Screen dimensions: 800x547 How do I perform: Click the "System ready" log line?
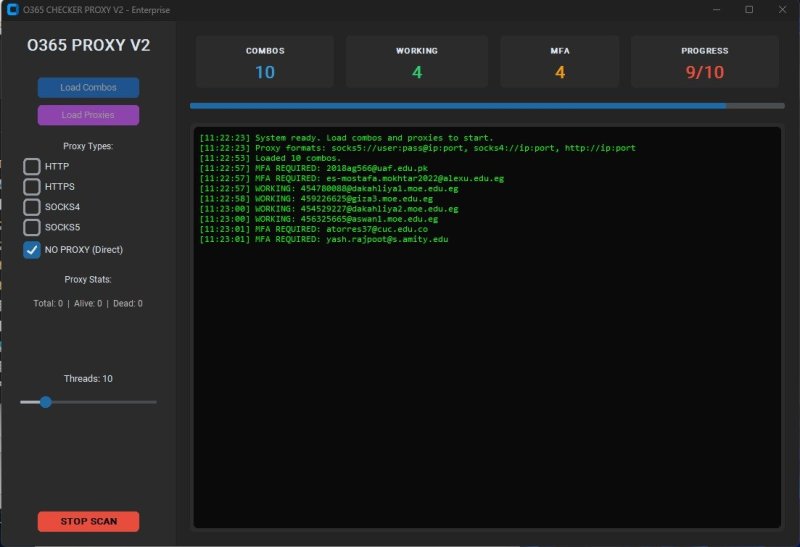(346, 138)
